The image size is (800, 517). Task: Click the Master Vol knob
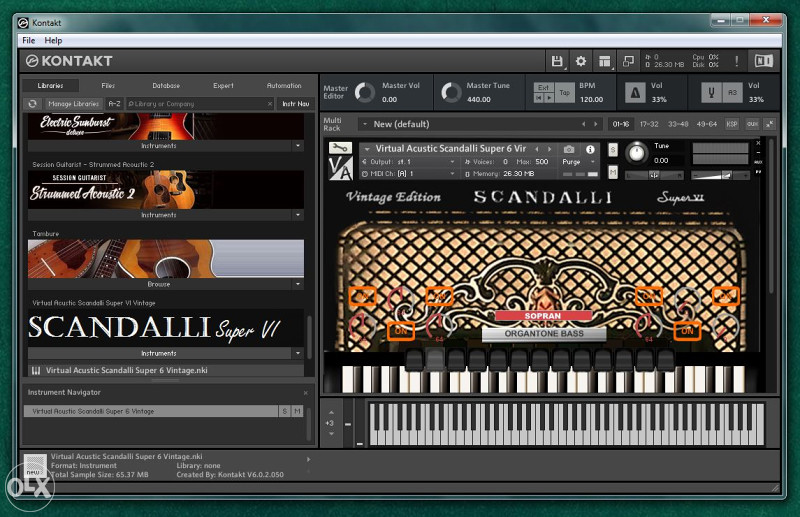365,92
